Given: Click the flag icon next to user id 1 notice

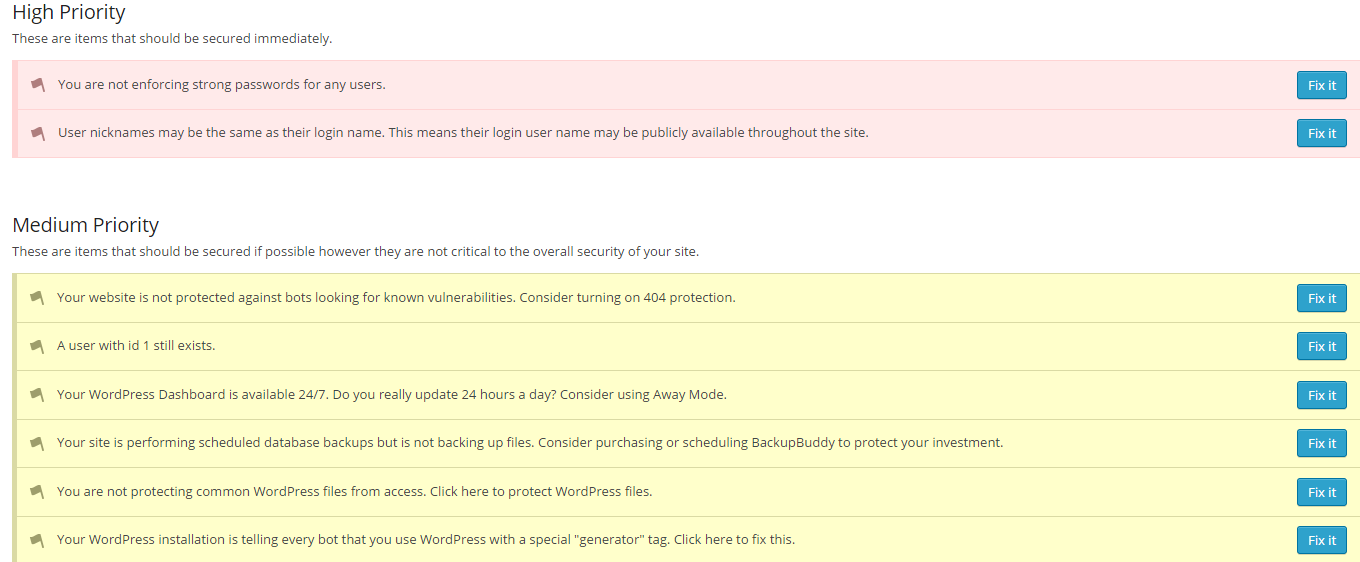Looking at the screenshot, I should coord(37,346).
